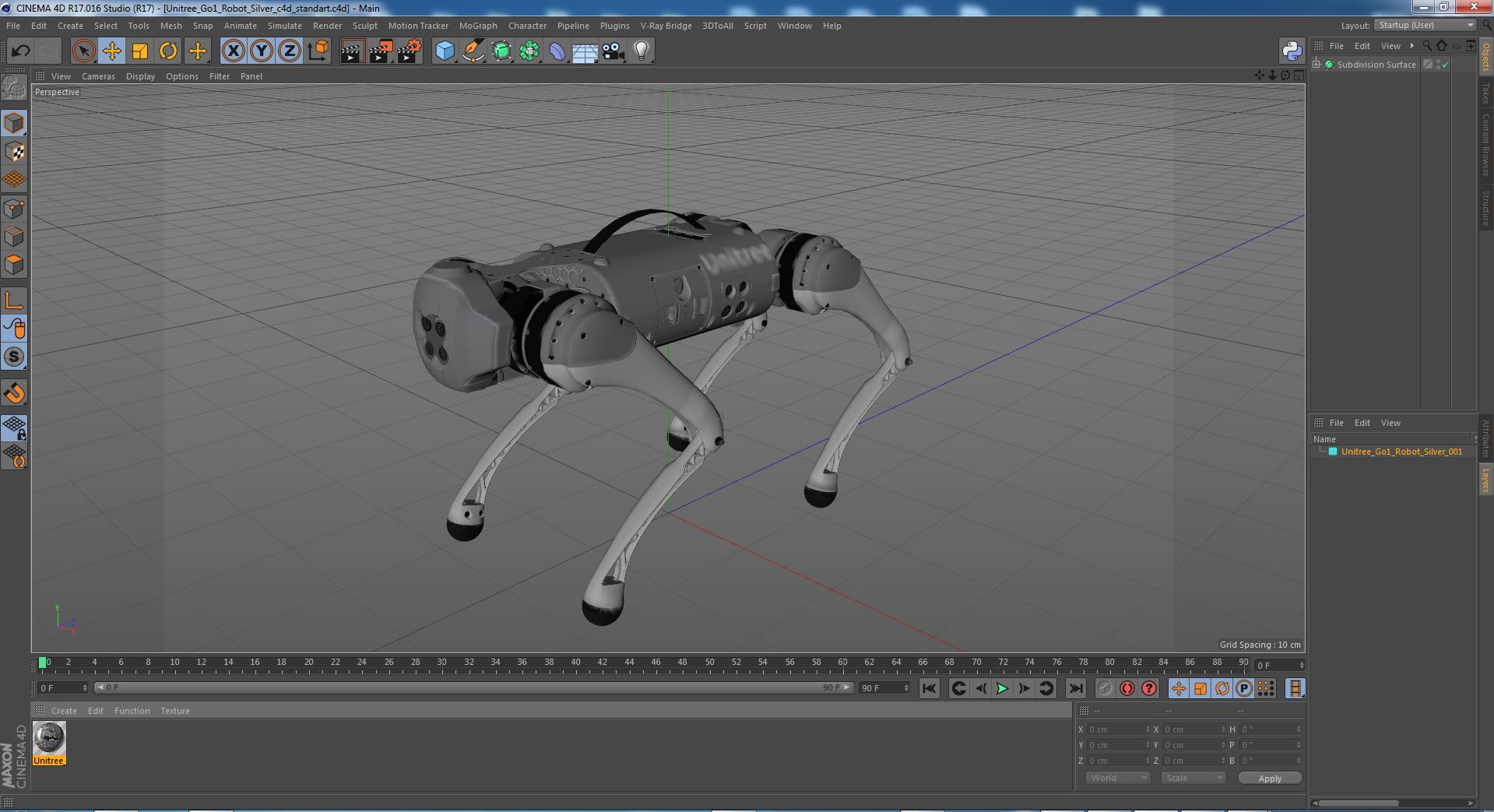Activate the Rotate tool
Image resolution: width=1494 pixels, height=812 pixels.
point(168,51)
